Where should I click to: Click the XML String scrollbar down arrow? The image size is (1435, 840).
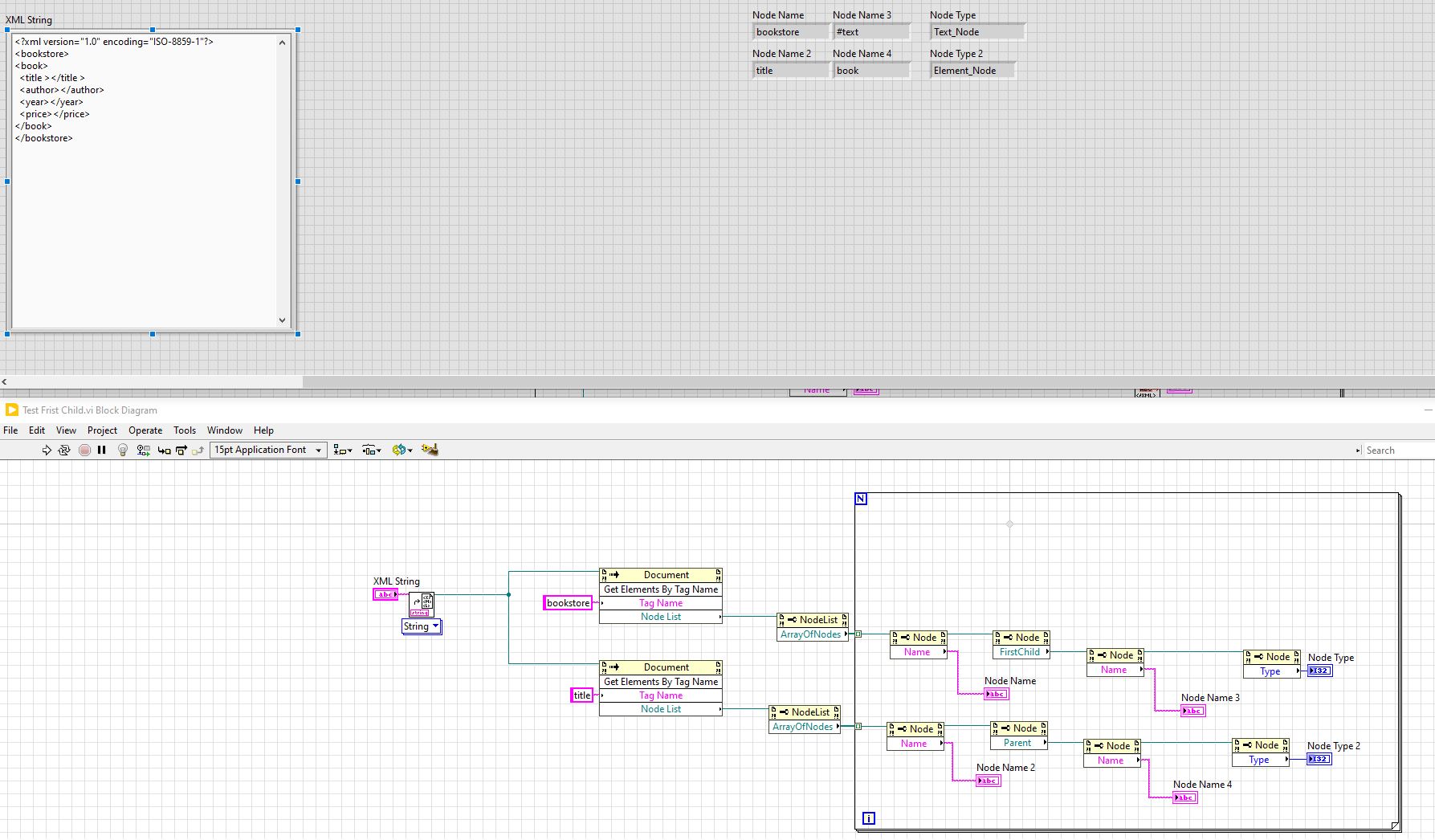coord(282,320)
